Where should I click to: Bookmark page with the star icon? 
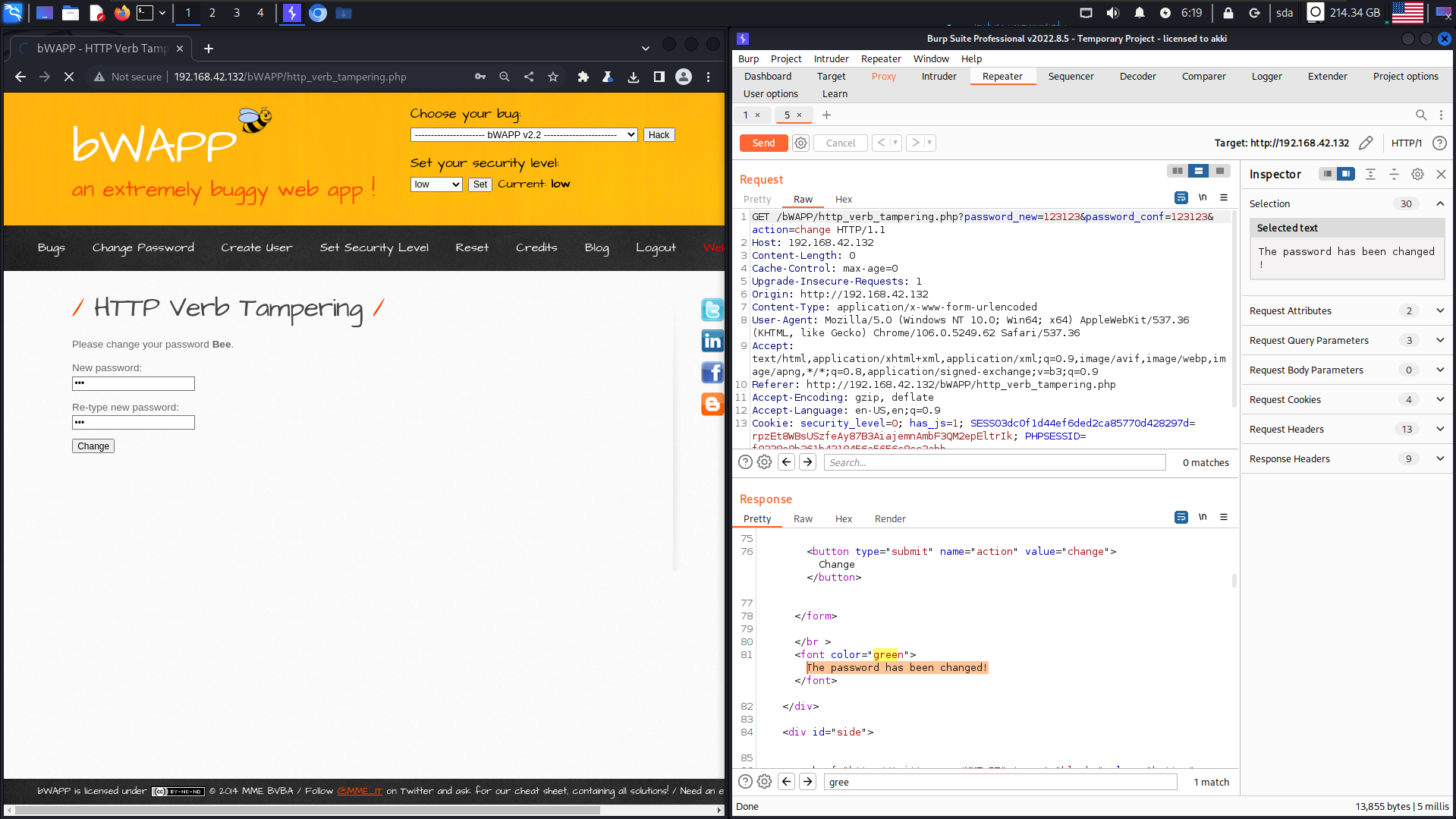(553, 77)
